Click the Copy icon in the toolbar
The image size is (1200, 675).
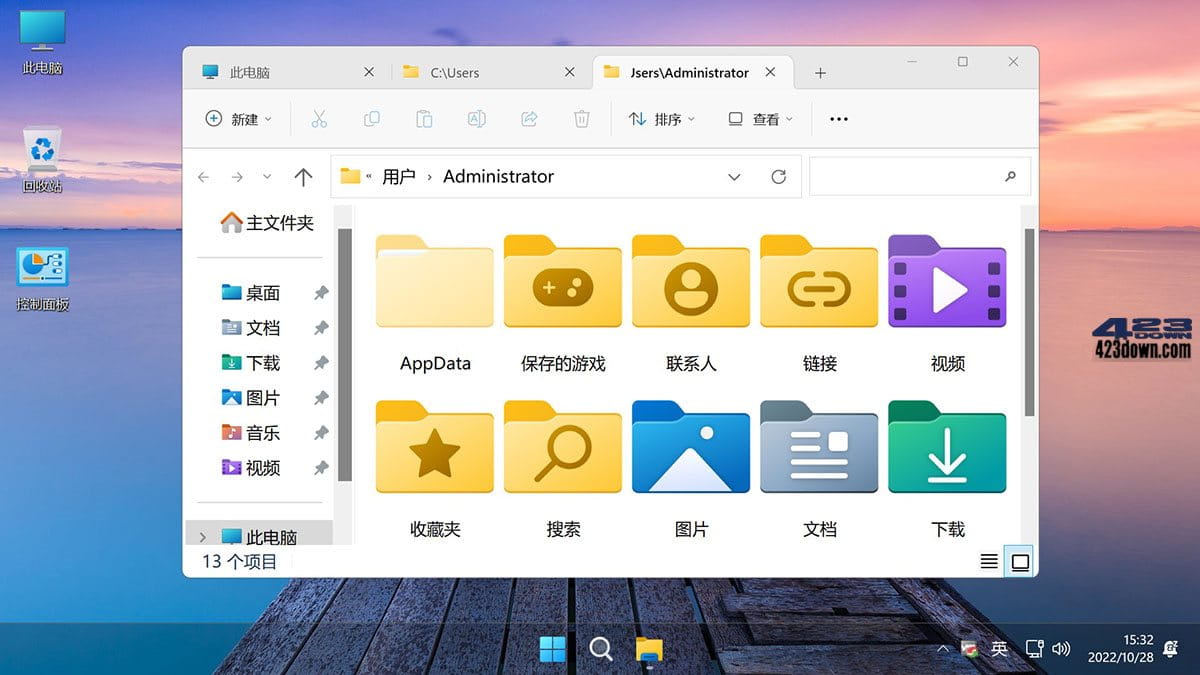(371, 118)
